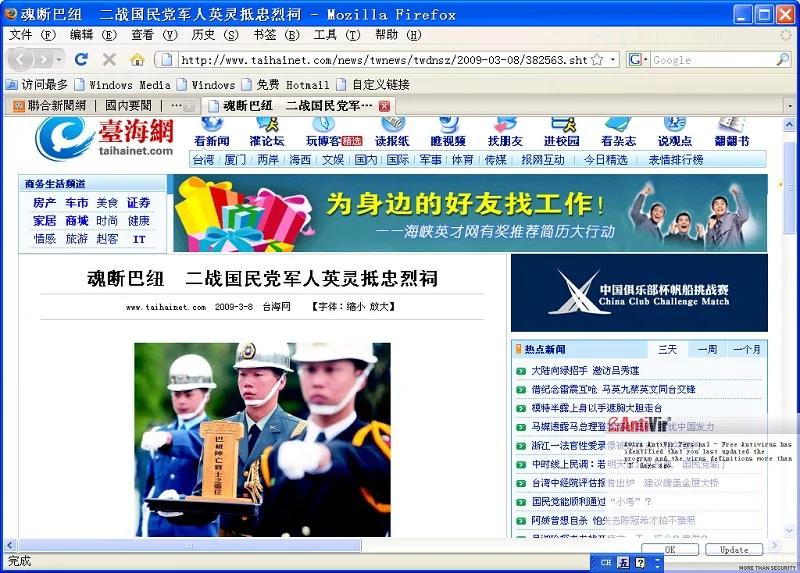Go back with the Firefox back arrow
Viewport: 800px width, 573px height.
tap(20, 60)
